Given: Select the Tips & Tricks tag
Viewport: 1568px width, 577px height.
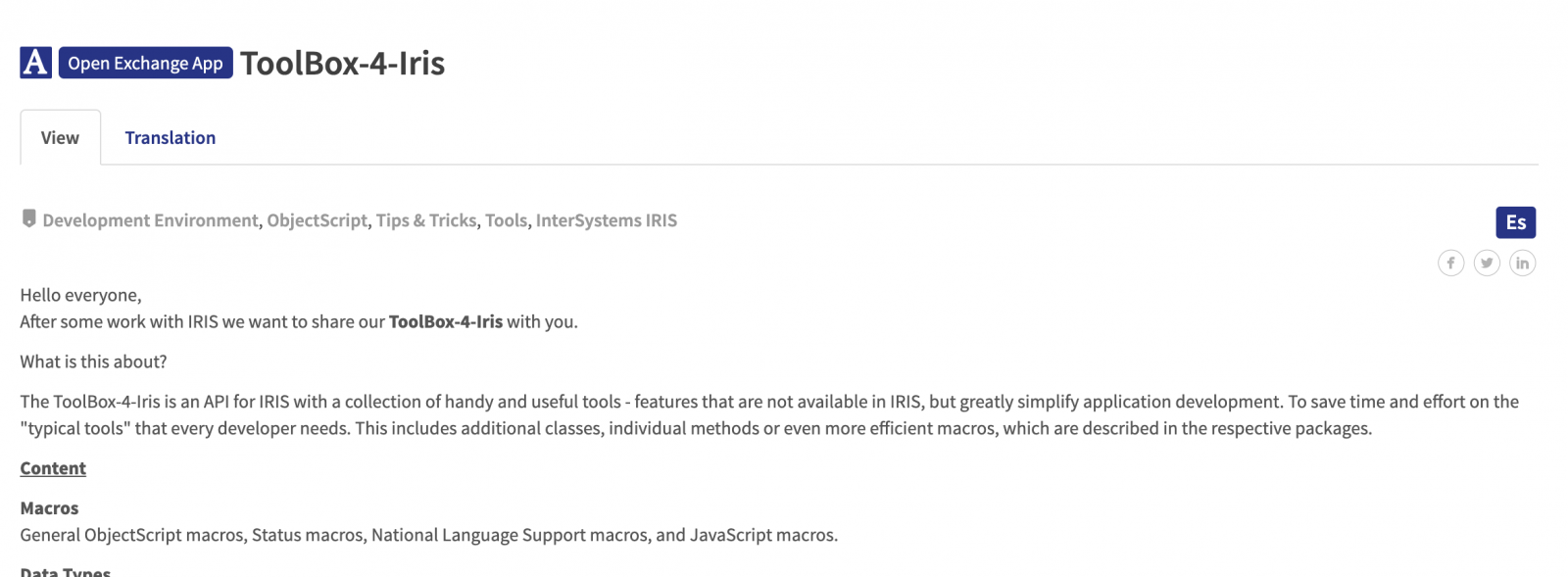Looking at the screenshot, I should click(x=426, y=220).
